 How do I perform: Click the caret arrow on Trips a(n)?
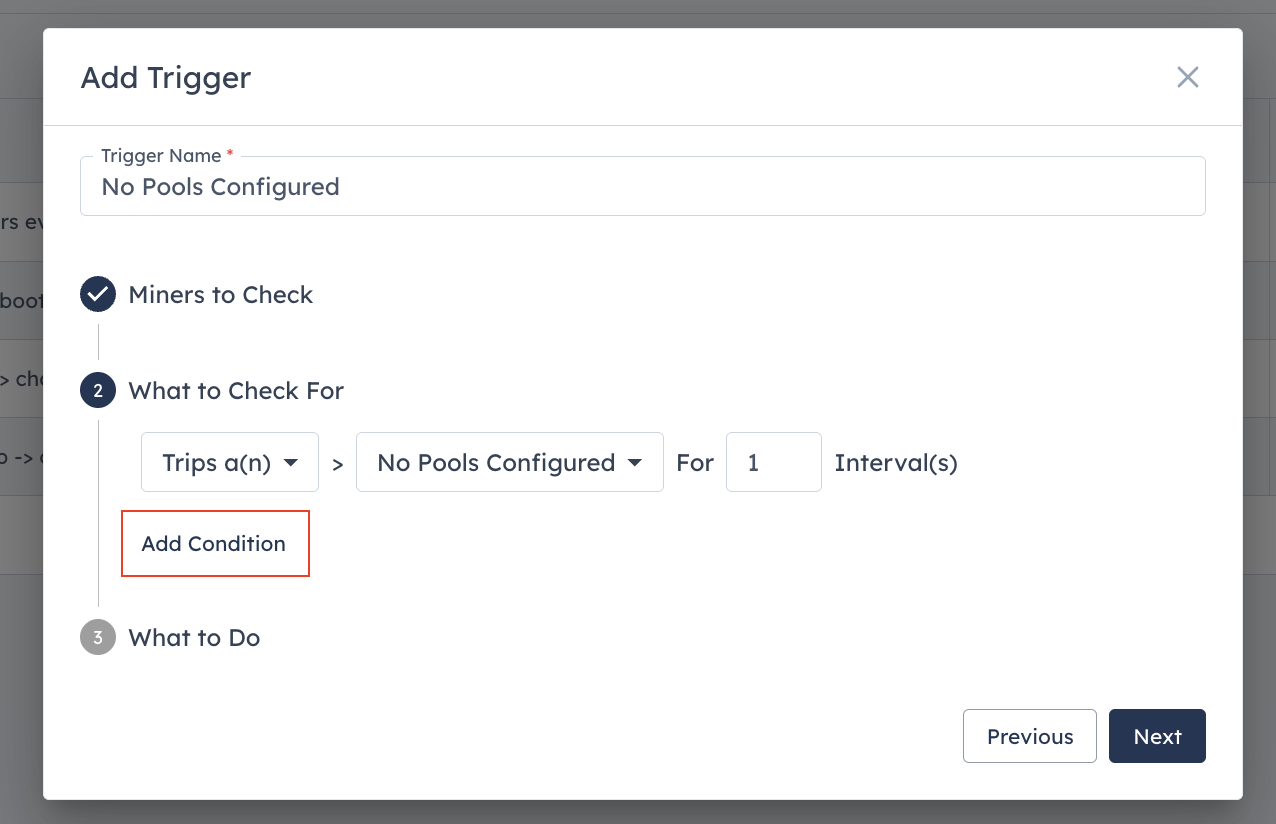coord(291,463)
